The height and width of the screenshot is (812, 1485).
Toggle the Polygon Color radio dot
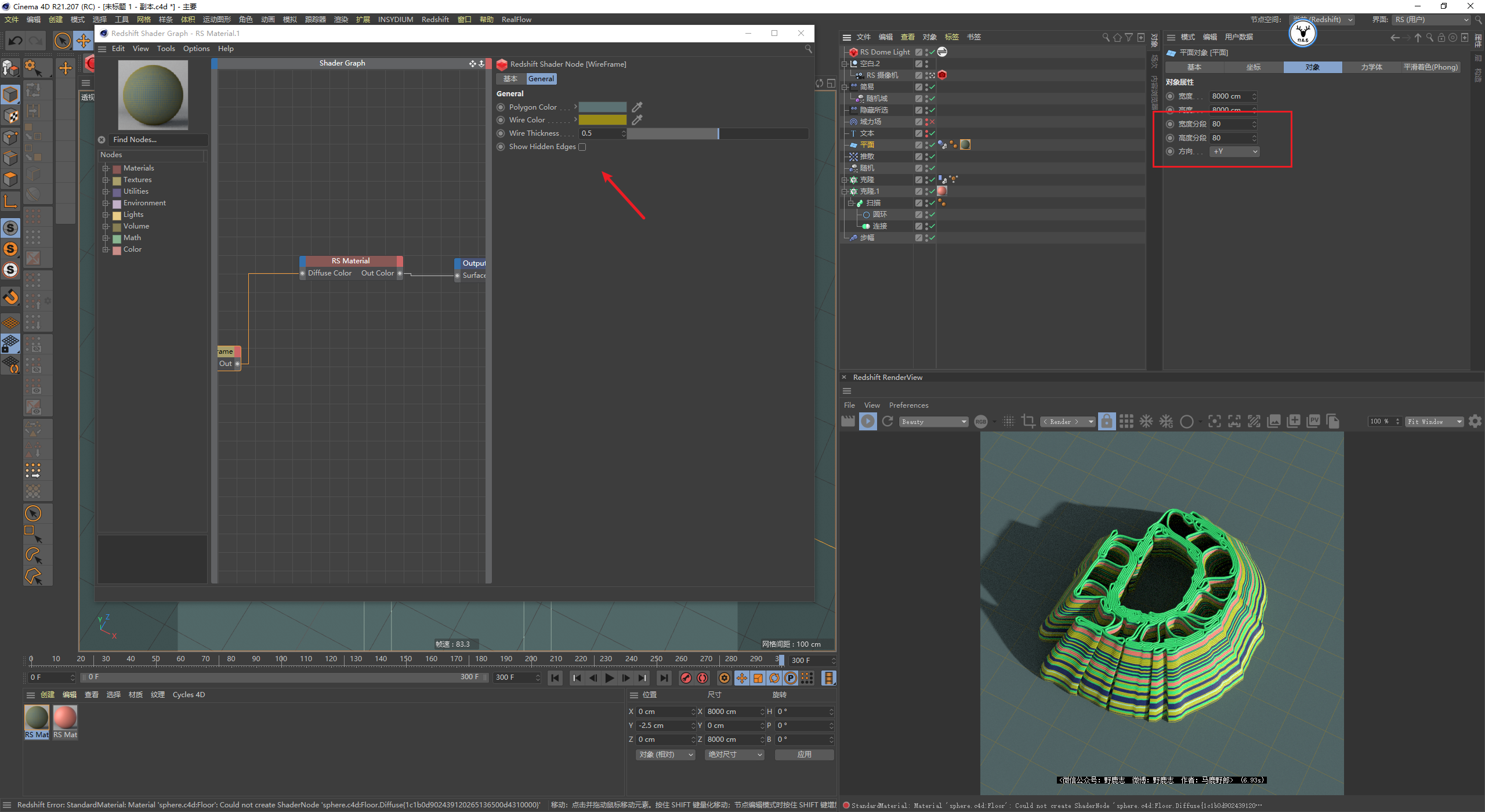click(x=501, y=107)
